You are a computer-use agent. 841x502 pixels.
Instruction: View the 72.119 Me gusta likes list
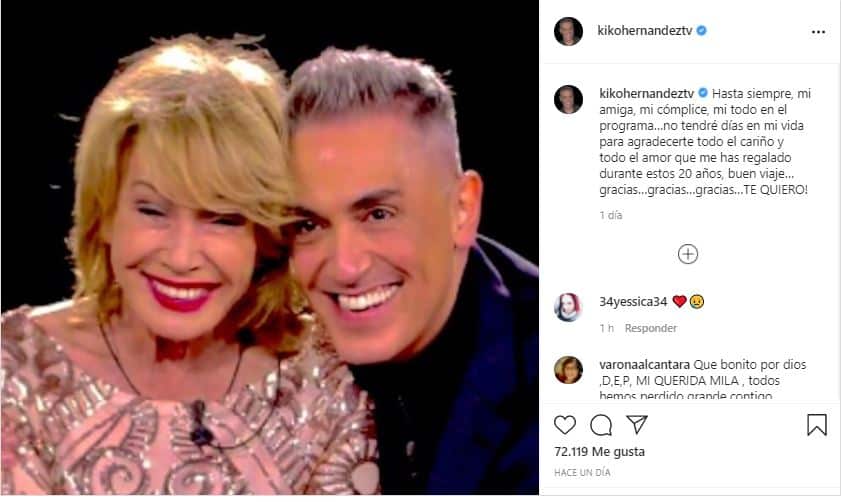click(599, 452)
